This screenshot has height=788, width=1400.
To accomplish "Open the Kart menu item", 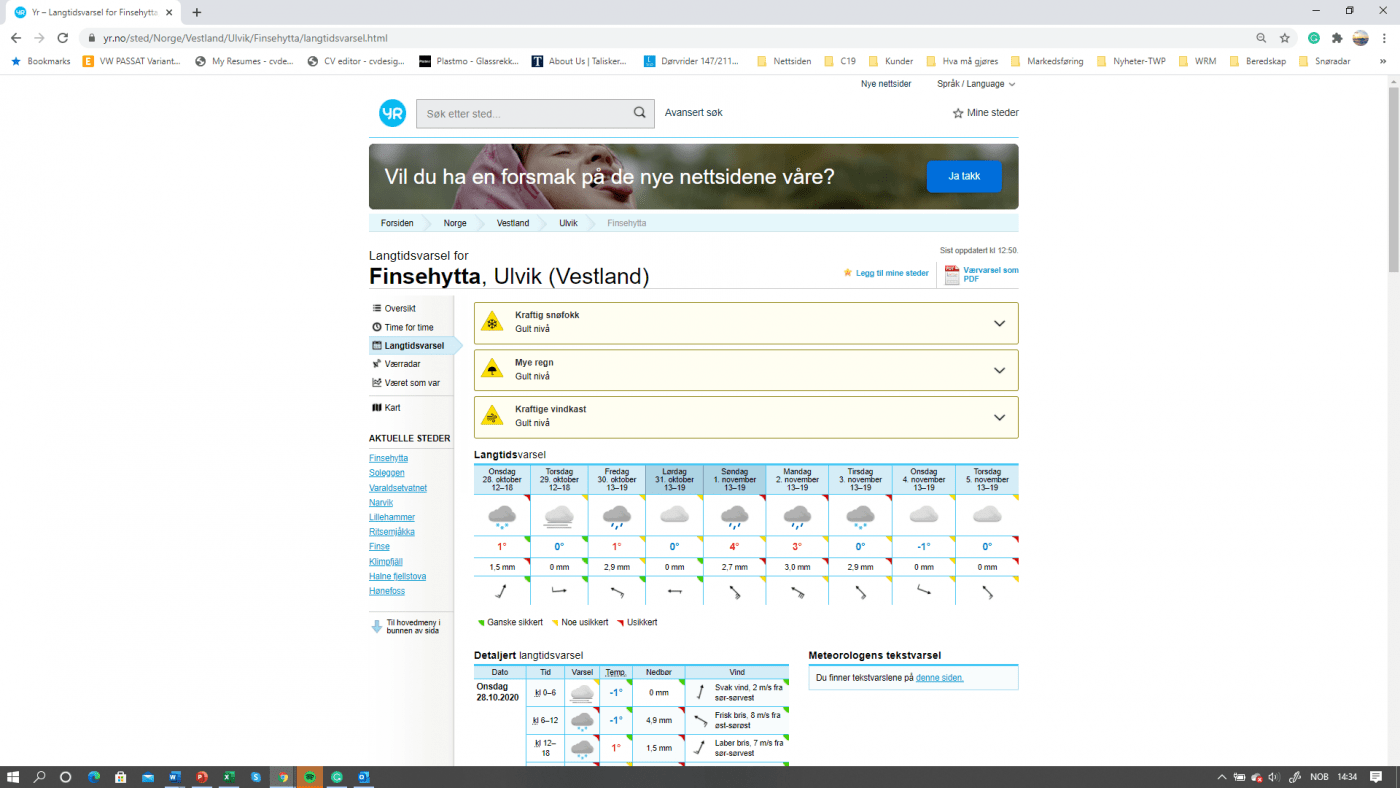I will pyautogui.click(x=392, y=408).
